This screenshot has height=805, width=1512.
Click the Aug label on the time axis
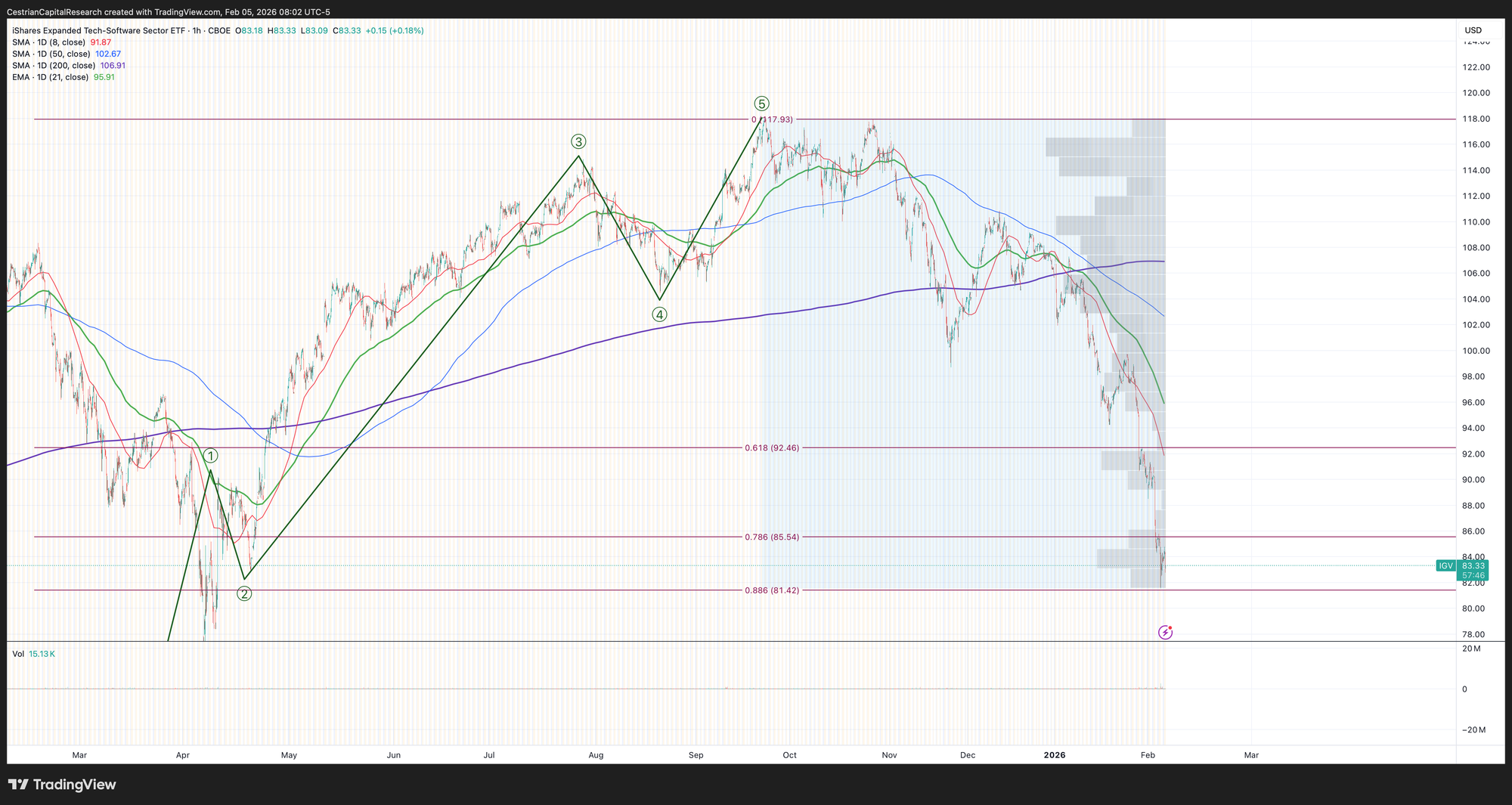tap(596, 755)
